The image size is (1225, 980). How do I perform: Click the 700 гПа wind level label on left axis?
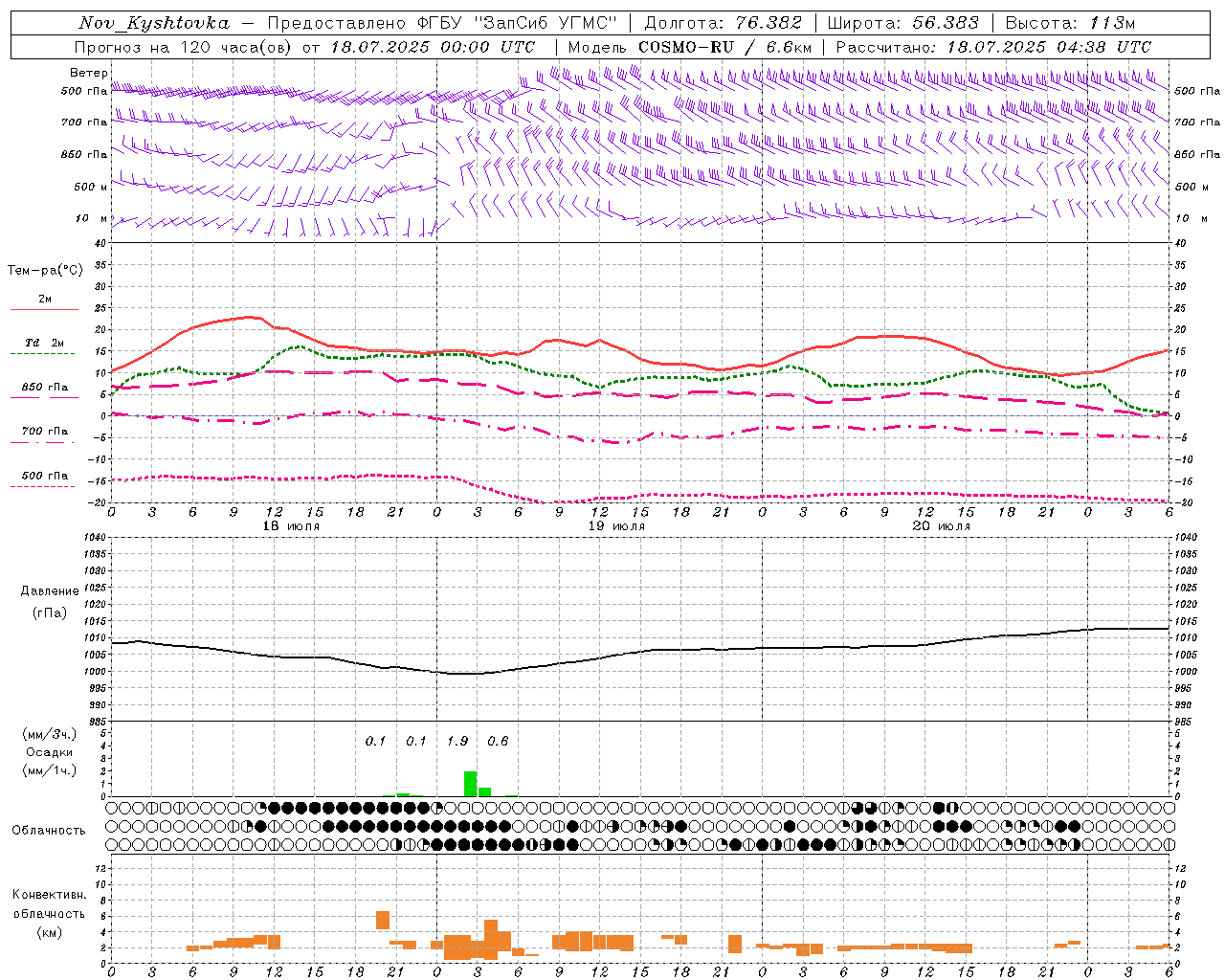[84, 122]
